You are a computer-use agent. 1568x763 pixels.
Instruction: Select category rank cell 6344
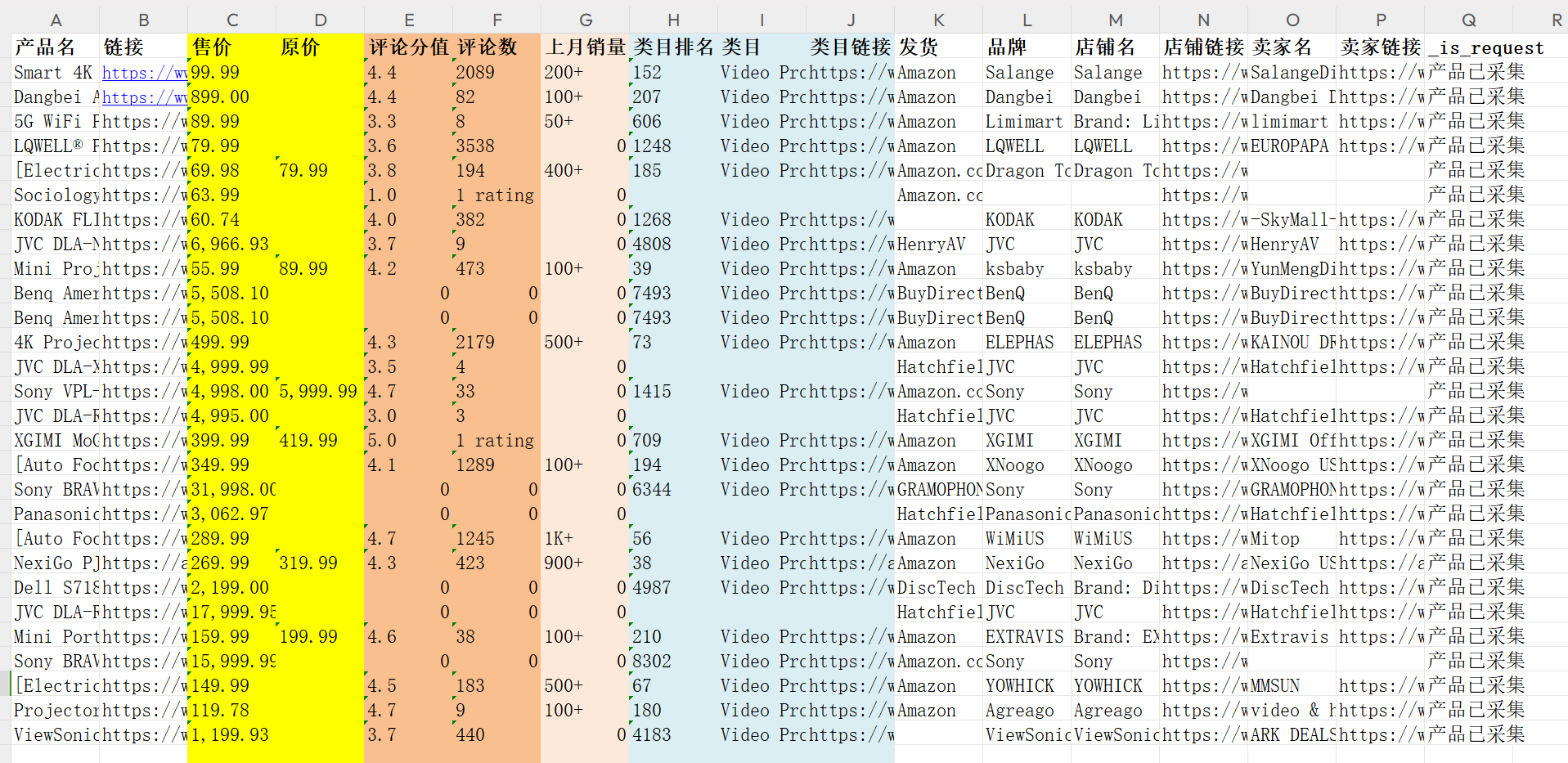[x=674, y=489]
